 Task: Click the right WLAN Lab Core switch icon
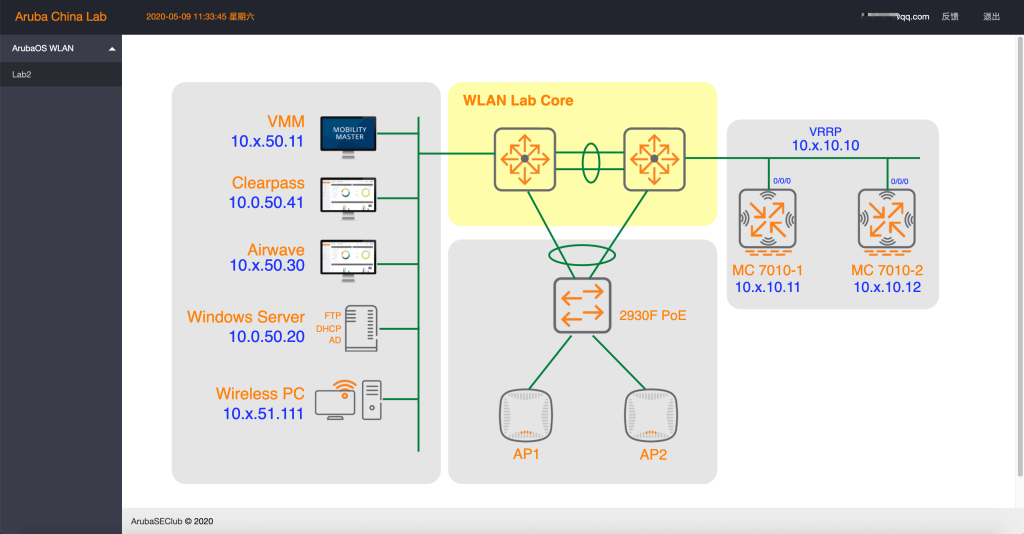tap(654, 159)
